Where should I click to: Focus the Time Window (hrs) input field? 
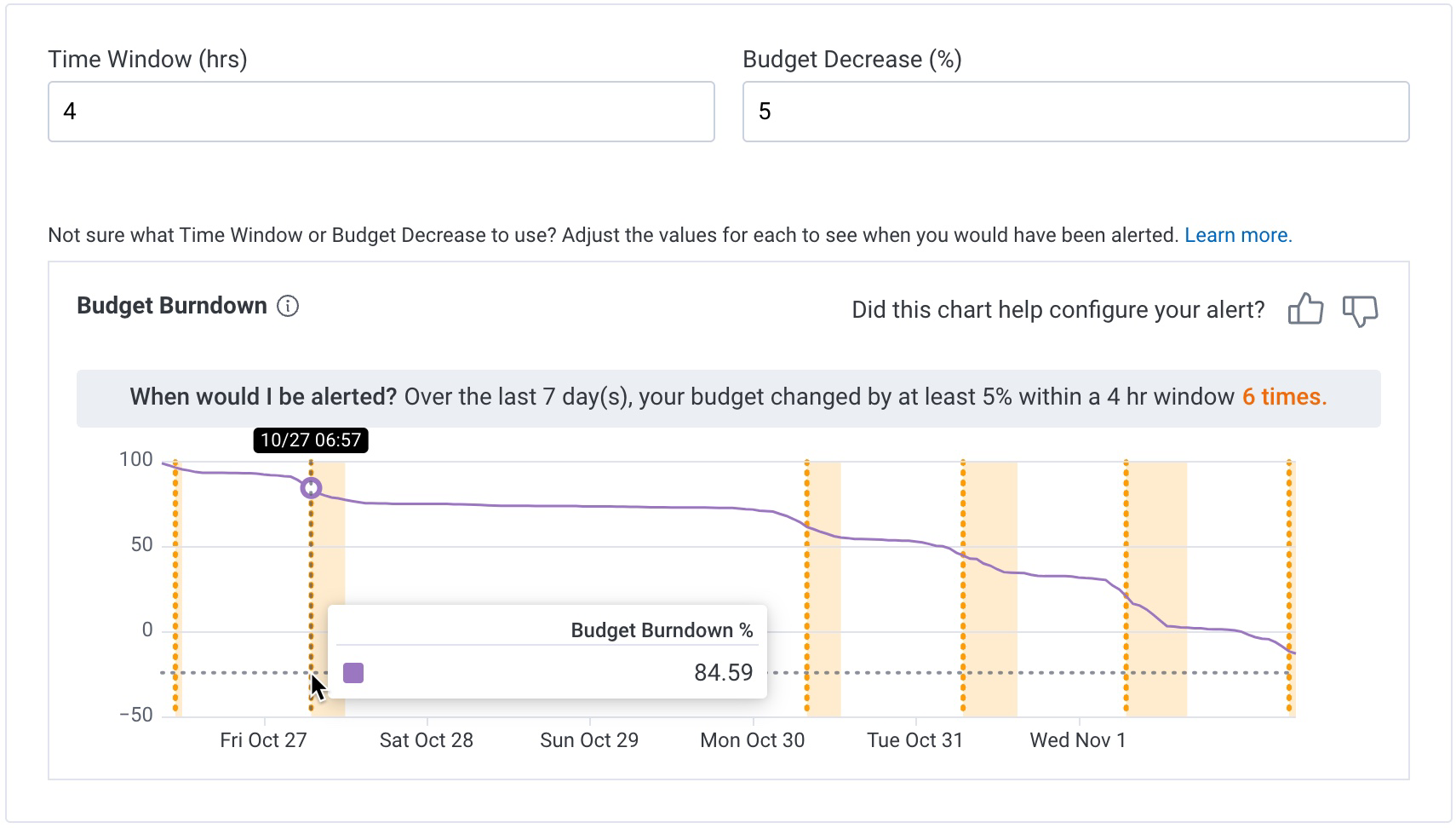(x=381, y=112)
